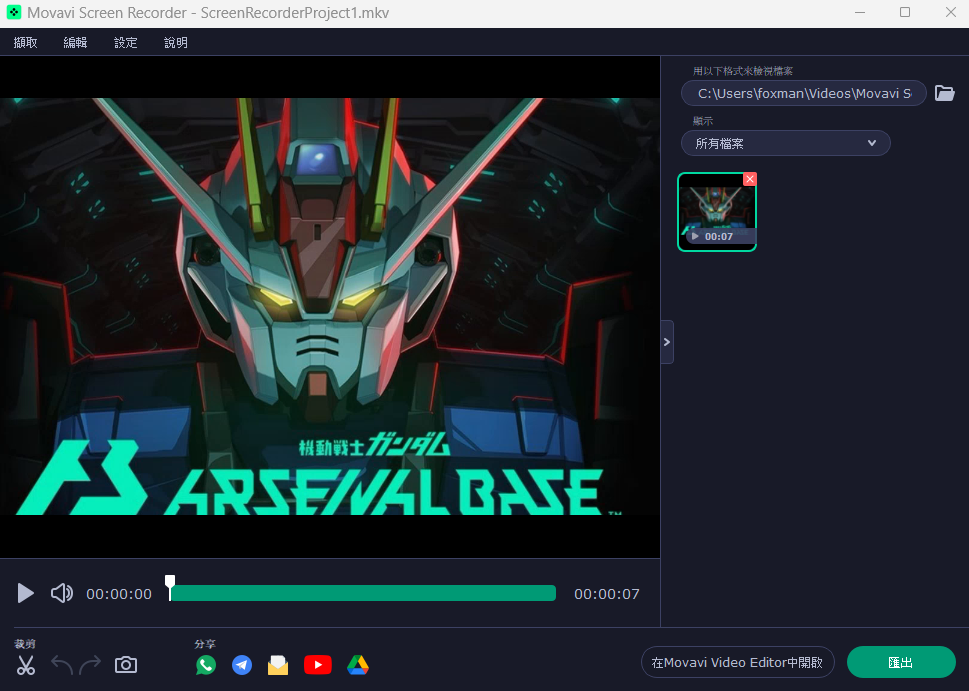The image size is (969, 691).
Task: Upload the recording to Google Drive
Action: [358, 665]
